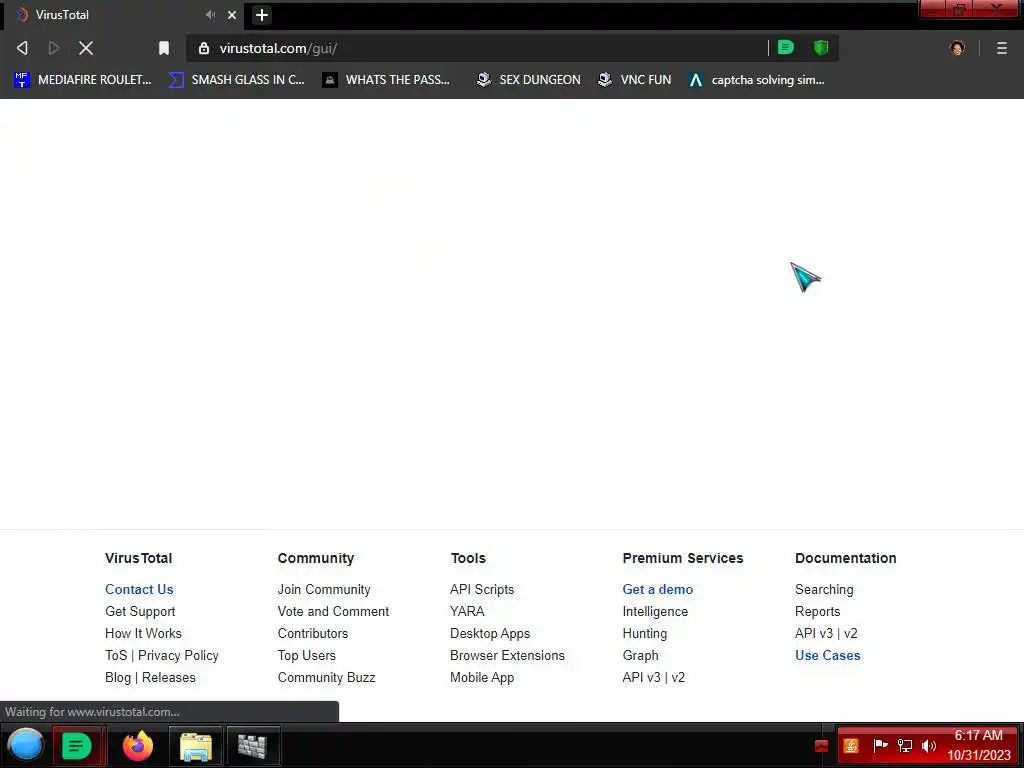Open the browser hamburger menu
The image size is (1024, 768).
pos(1002,48)
